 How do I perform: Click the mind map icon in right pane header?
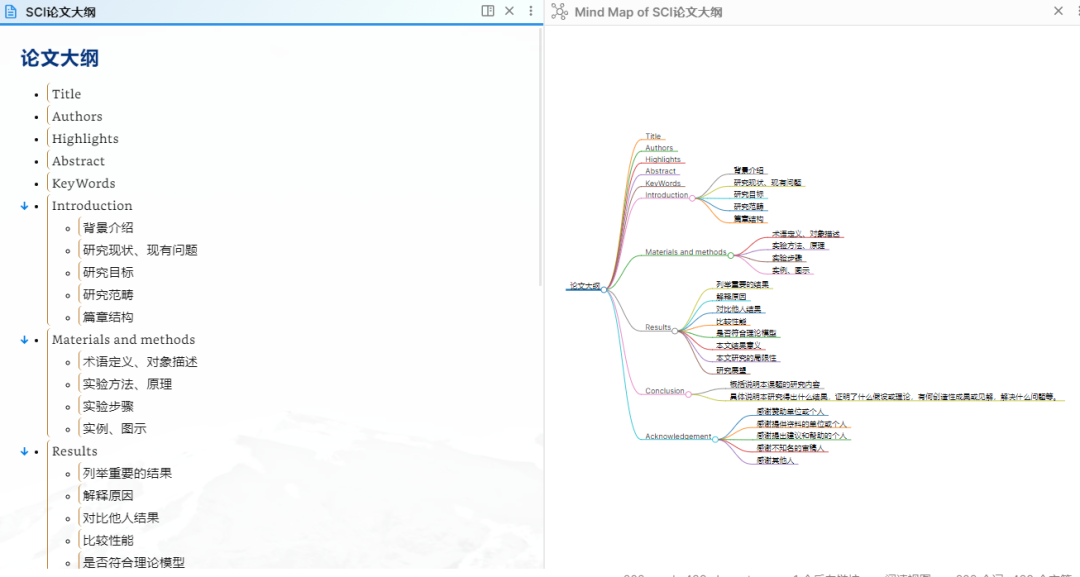click(x=559, y=12)
